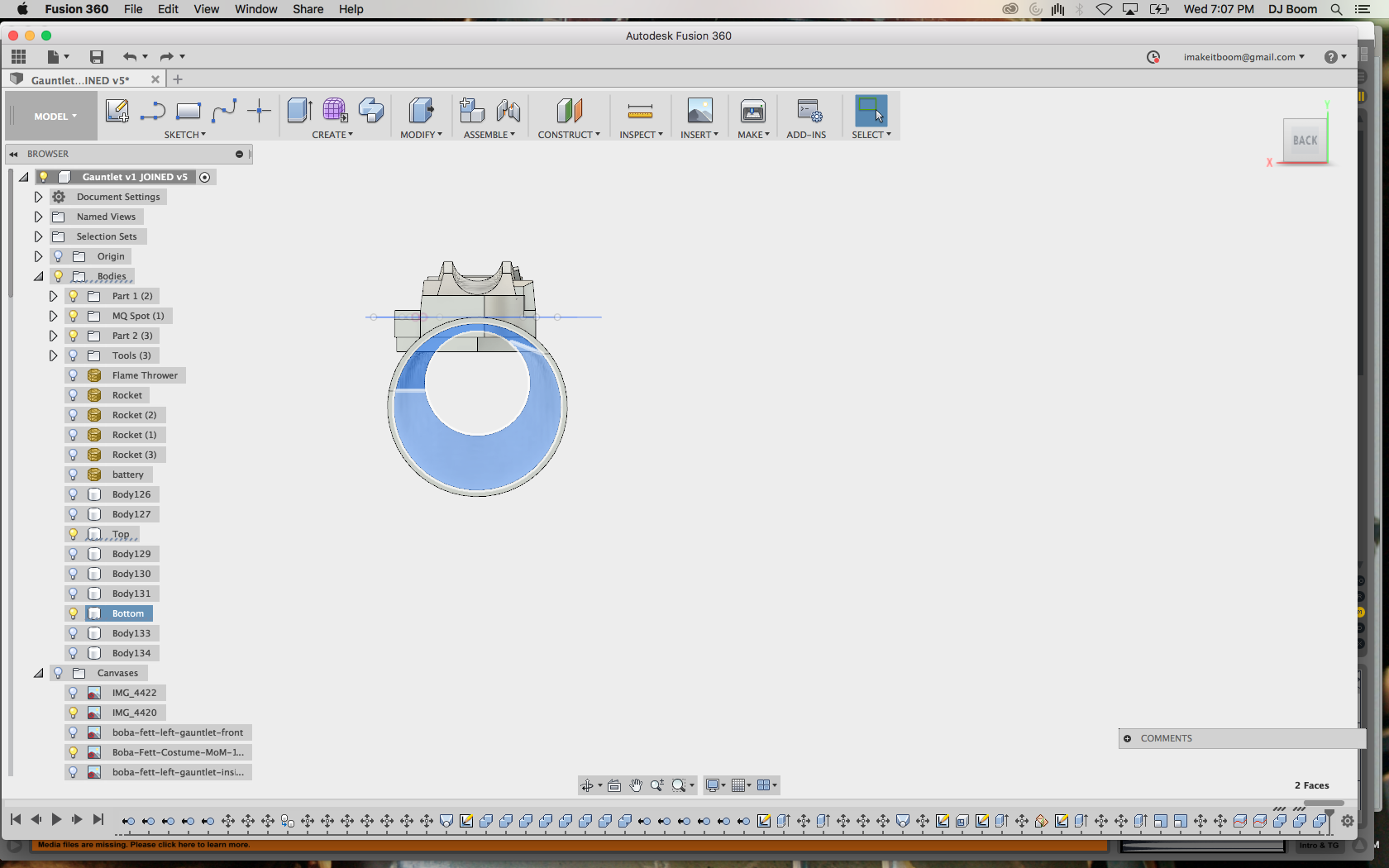1389x868 pixels.
Task: Open the CREATE panel menu
Action: click(x=332, y=135)
